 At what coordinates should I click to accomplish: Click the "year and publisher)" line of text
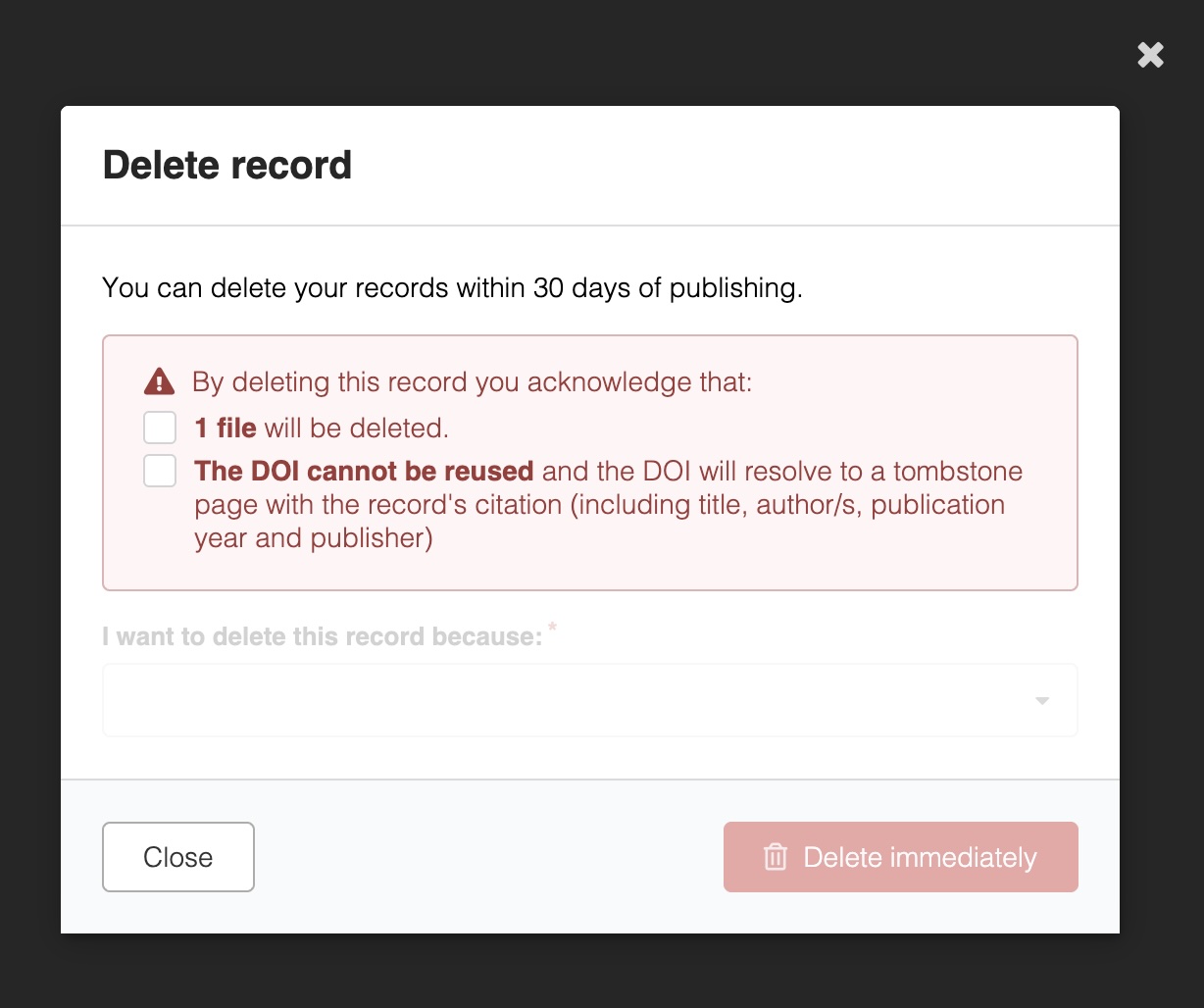pos(314,538)
